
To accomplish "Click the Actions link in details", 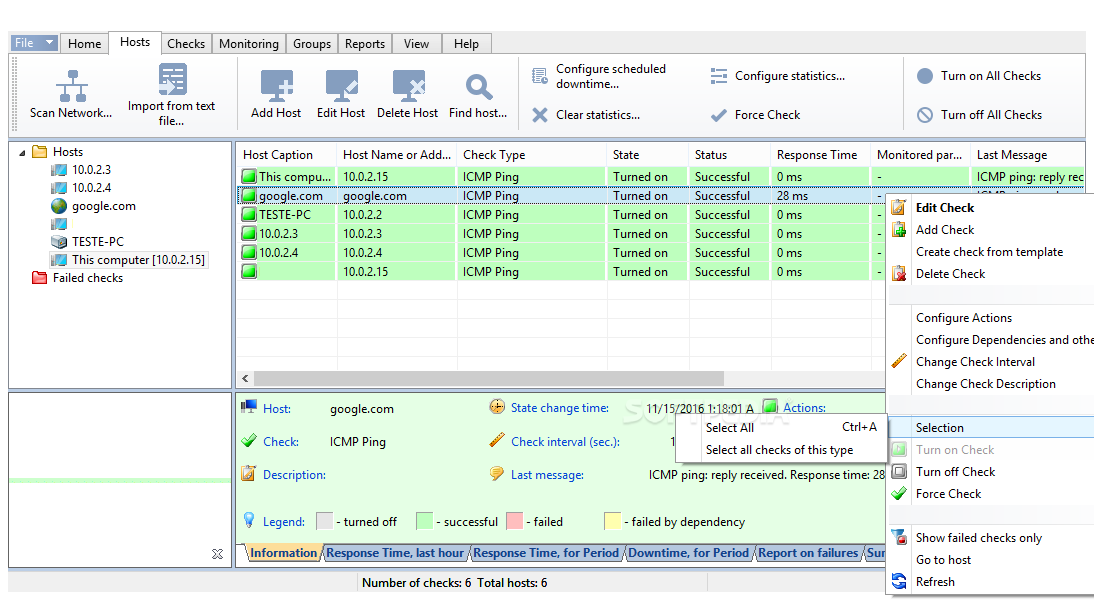I will tap(804, 407).
